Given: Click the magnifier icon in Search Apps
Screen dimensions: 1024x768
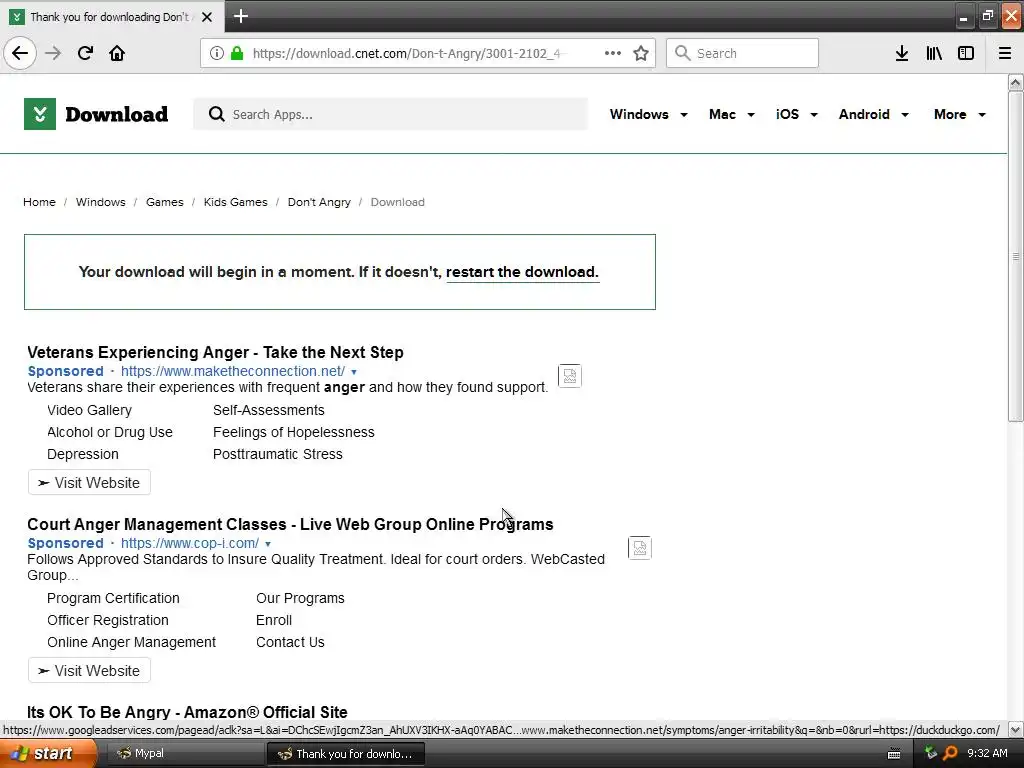Looking at the screenshot, I should point(217,114).
